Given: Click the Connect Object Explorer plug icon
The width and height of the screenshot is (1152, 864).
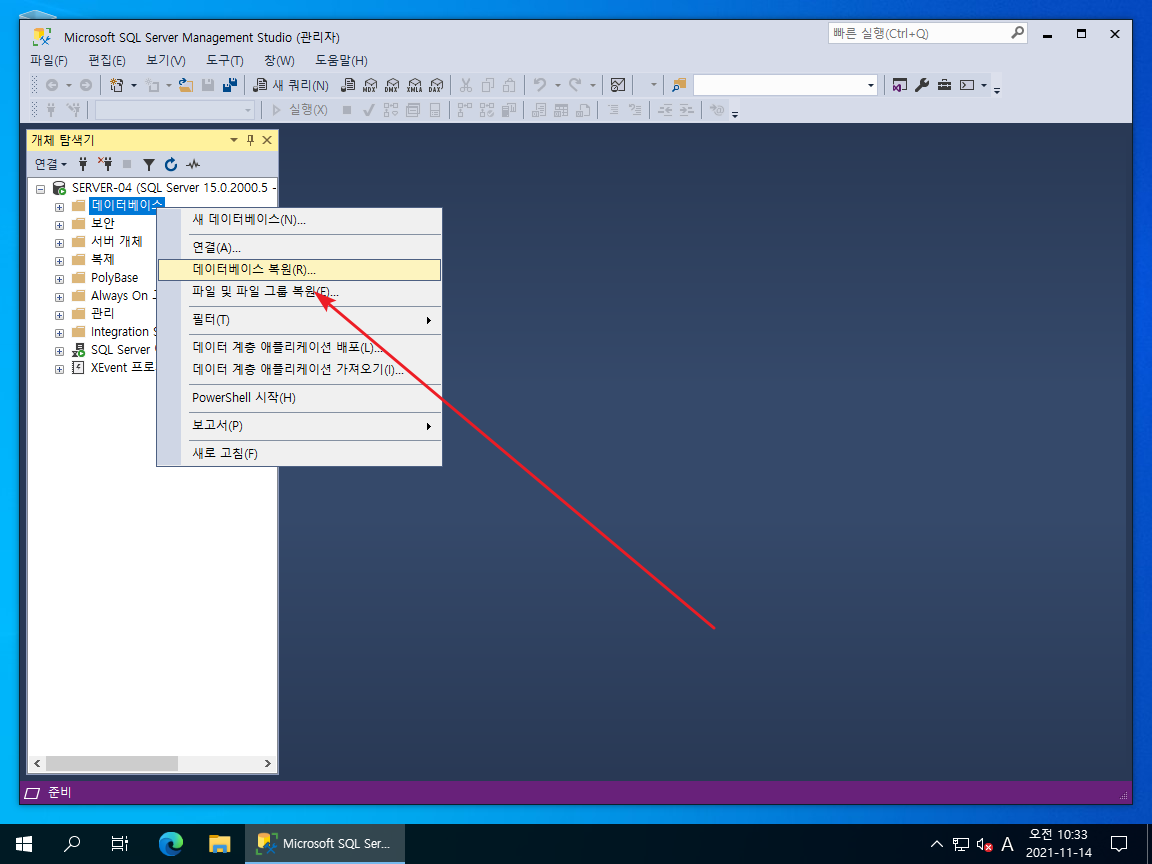Looking at the screenshot, I should [x=83, y=164].
